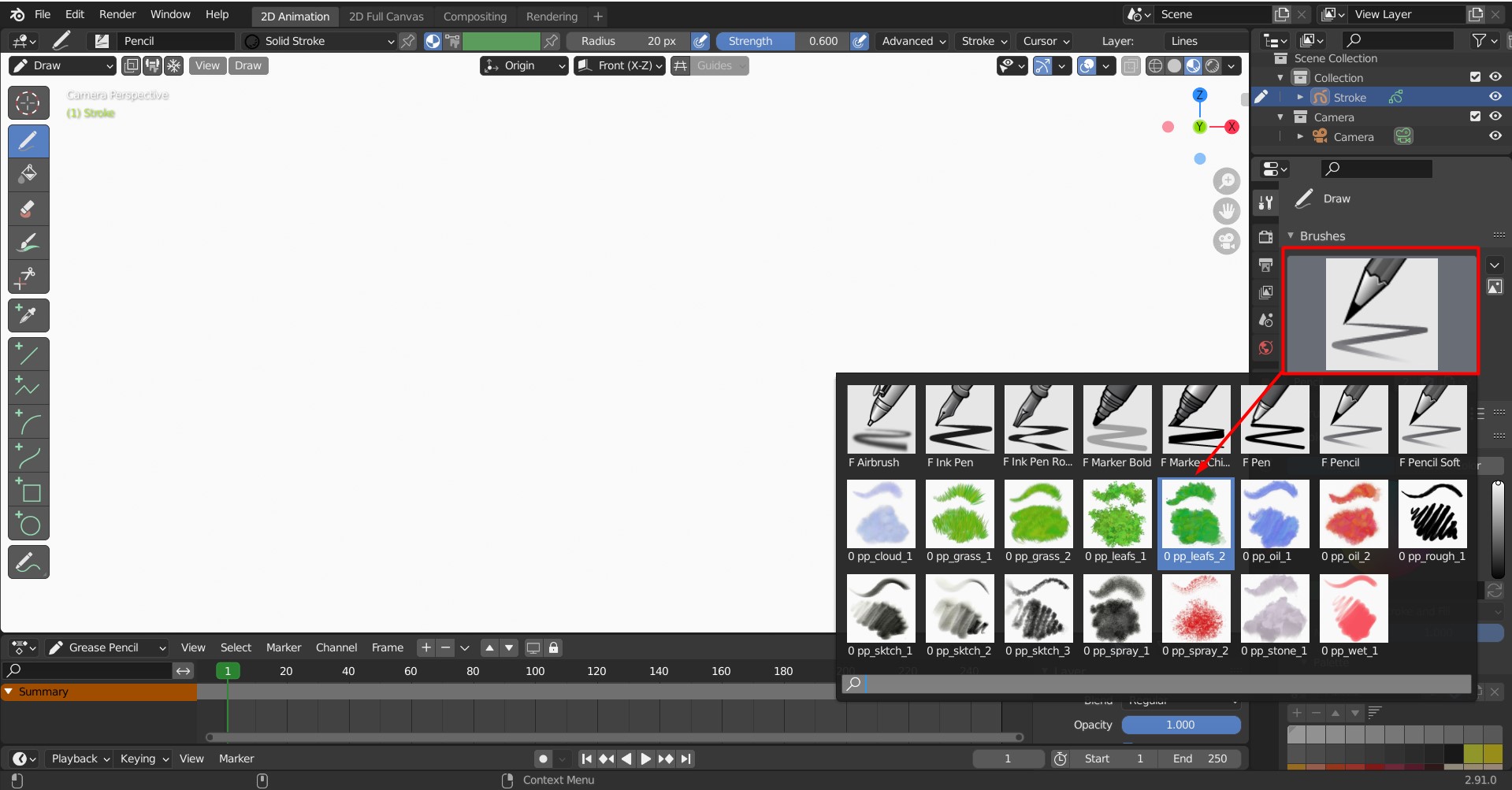Toggle use preview range clock icon

[x=1061, y=758]
